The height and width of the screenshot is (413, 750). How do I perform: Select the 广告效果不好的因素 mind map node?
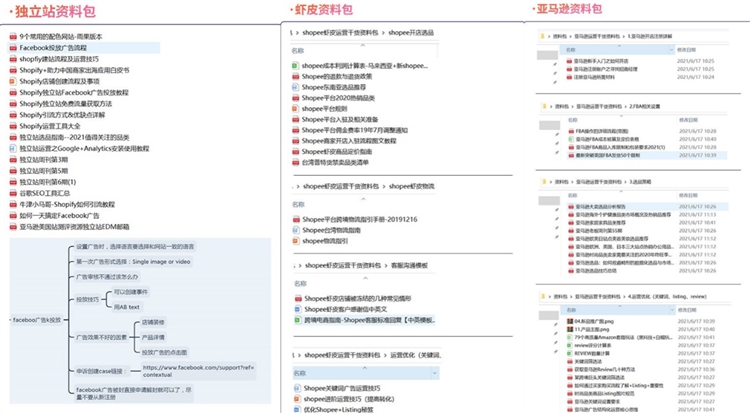pyautogui.click(x=101, y=337)
